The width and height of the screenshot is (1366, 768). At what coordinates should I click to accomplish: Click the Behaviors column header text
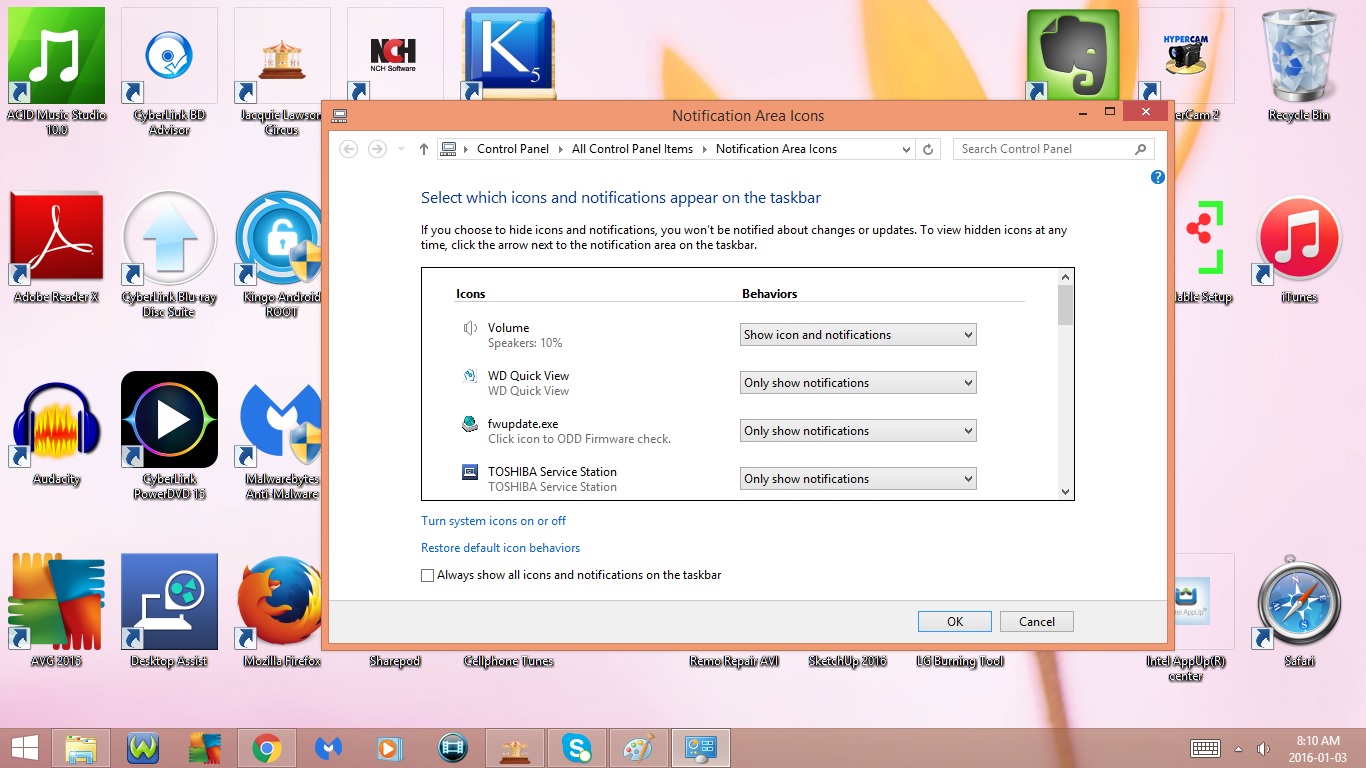pyautogui.click(x=770, y=294)
